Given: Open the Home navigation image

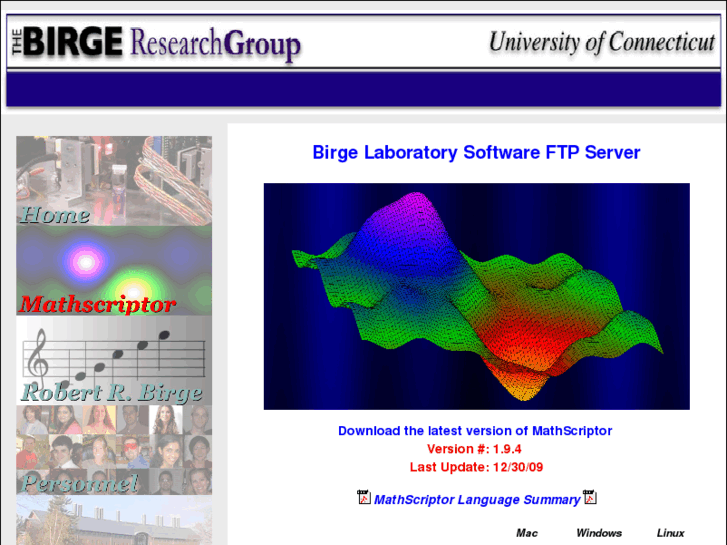Looking at the screenshot, I should pyautogui.click(x=114, y=180).
